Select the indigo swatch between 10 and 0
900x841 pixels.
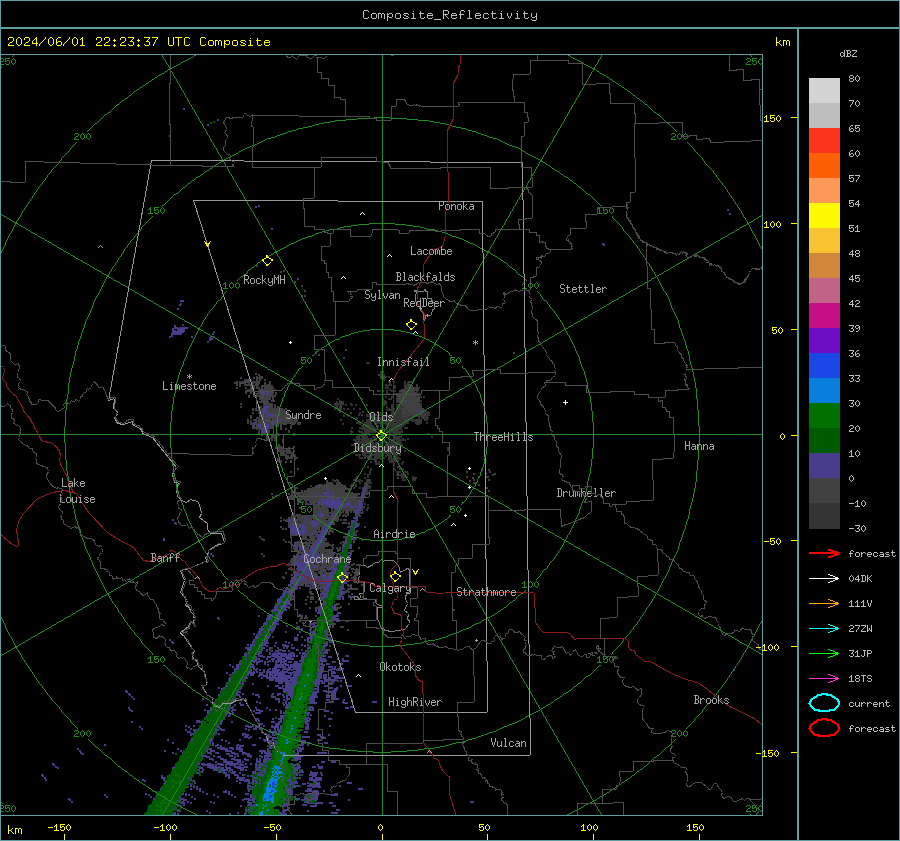[824, 466]
